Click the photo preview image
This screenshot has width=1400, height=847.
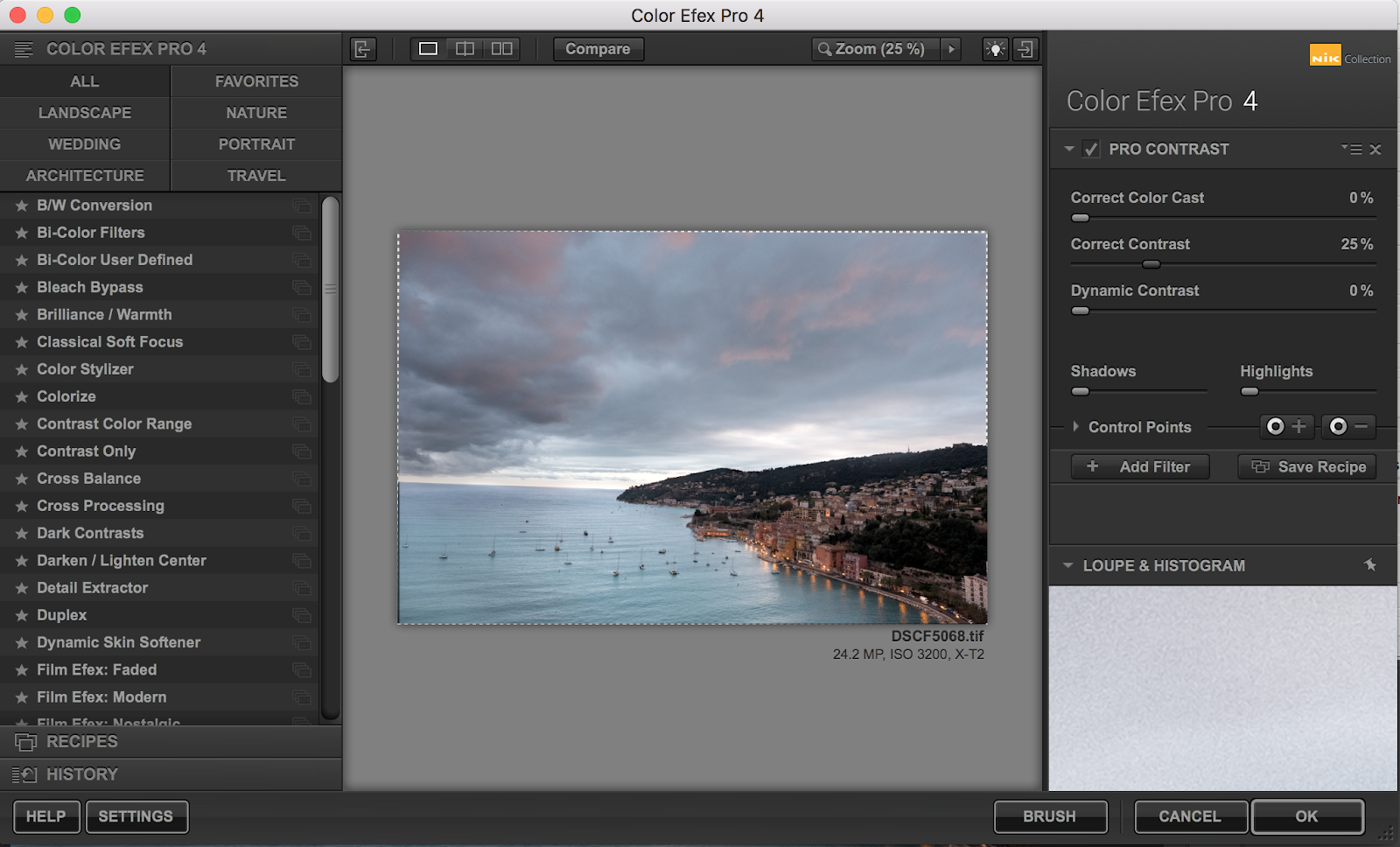click(x=692, y=427)
